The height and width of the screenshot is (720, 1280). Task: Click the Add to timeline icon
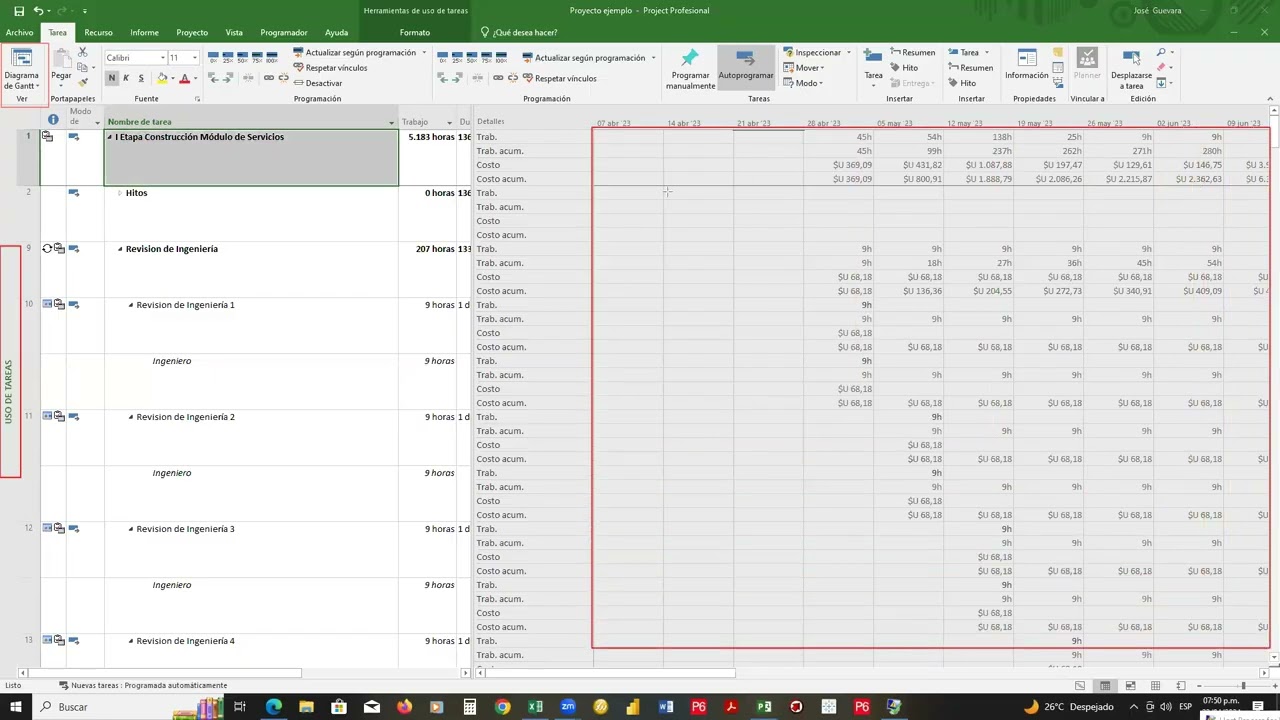pos(1058,82)
